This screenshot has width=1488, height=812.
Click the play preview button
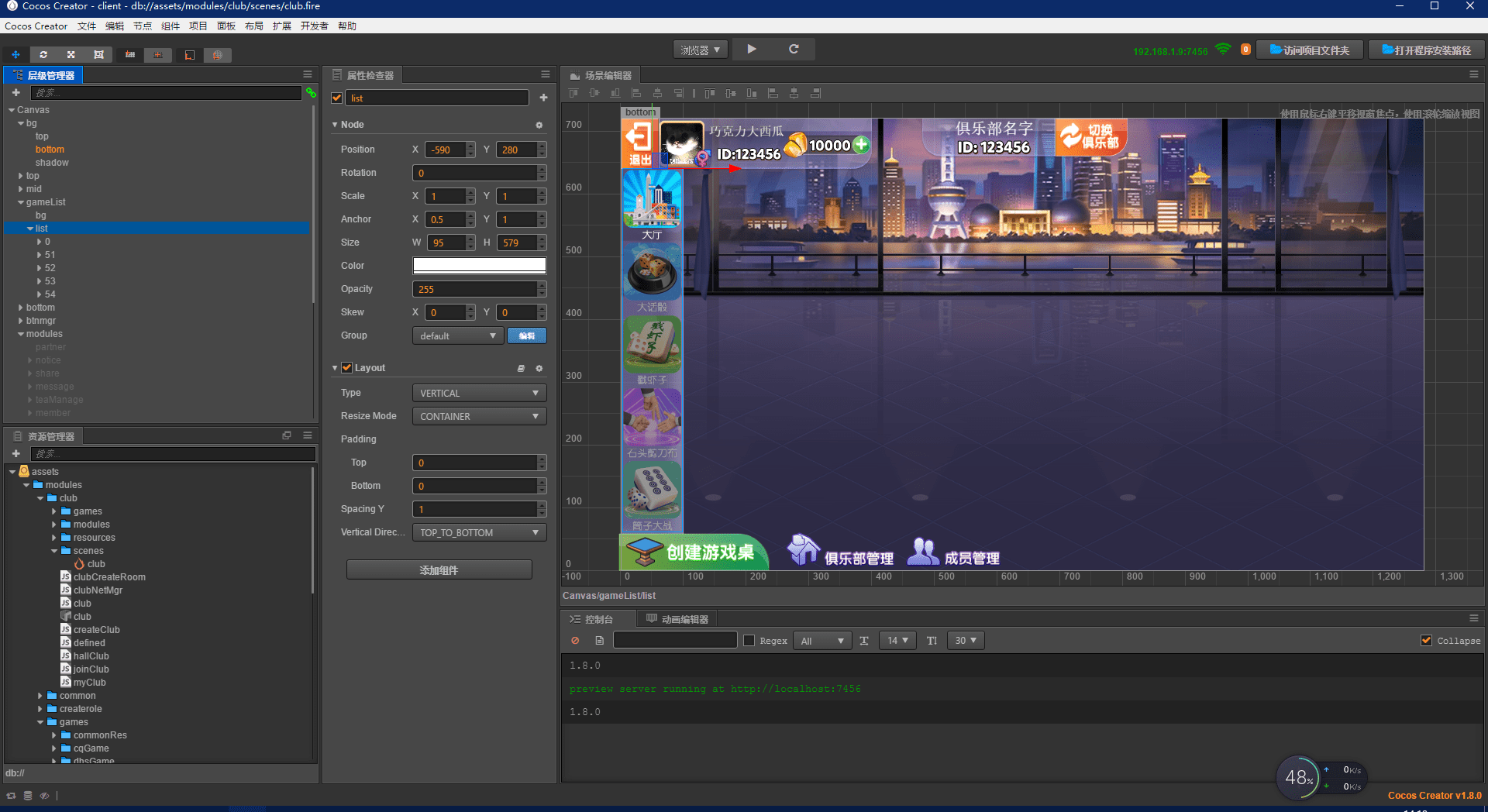pos(752,49)
